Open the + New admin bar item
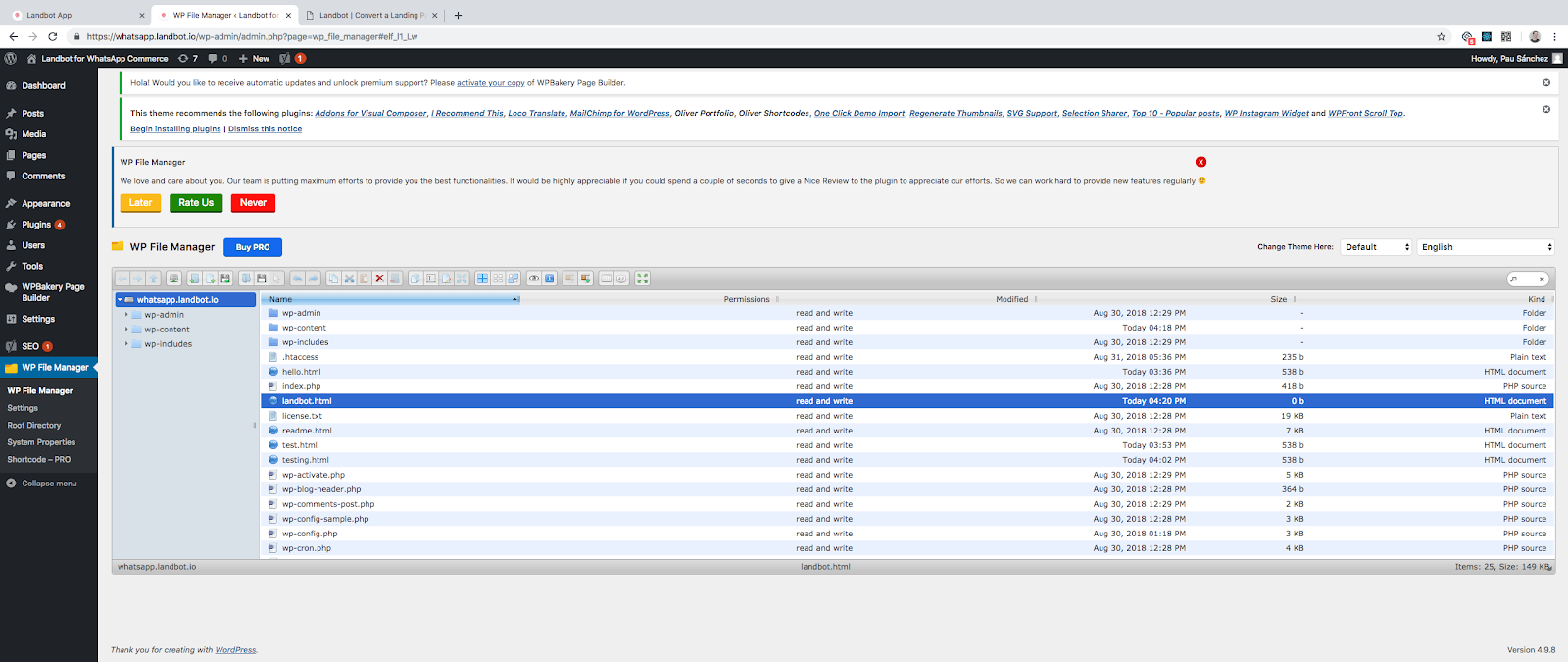Screen dimensions: 1568x662 pos(254,58)
